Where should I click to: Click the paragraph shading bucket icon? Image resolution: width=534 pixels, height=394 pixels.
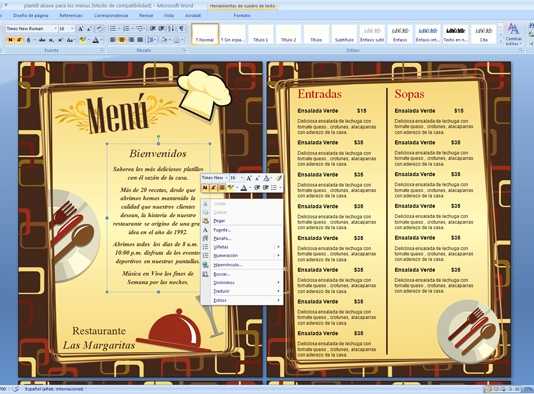[x=164, y=40]
